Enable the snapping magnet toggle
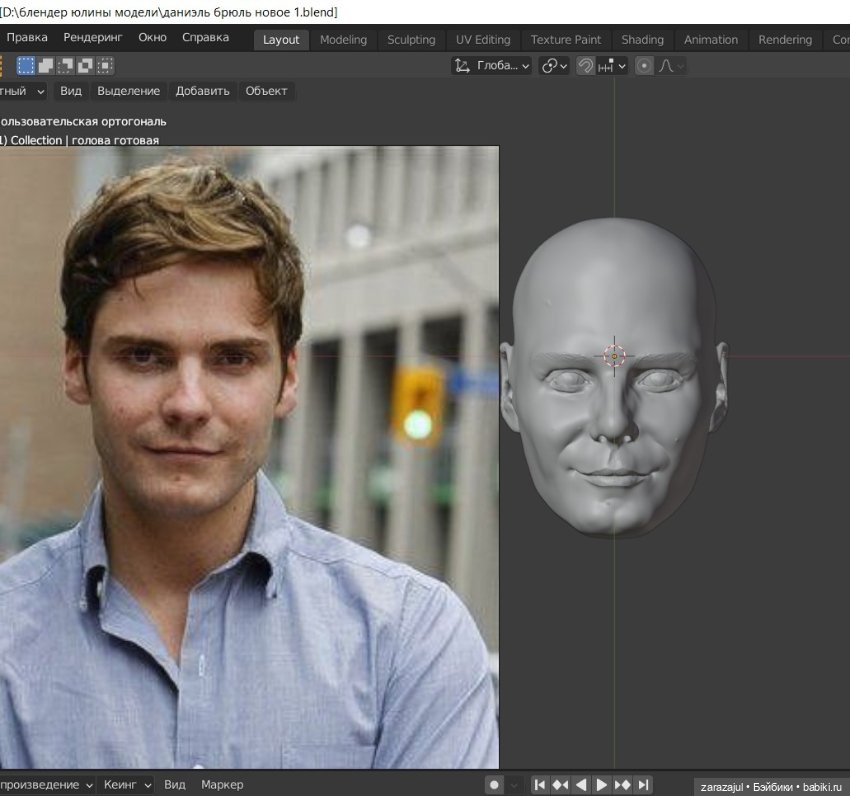This screenshot has height=796, width=850. tap(586, 66)
